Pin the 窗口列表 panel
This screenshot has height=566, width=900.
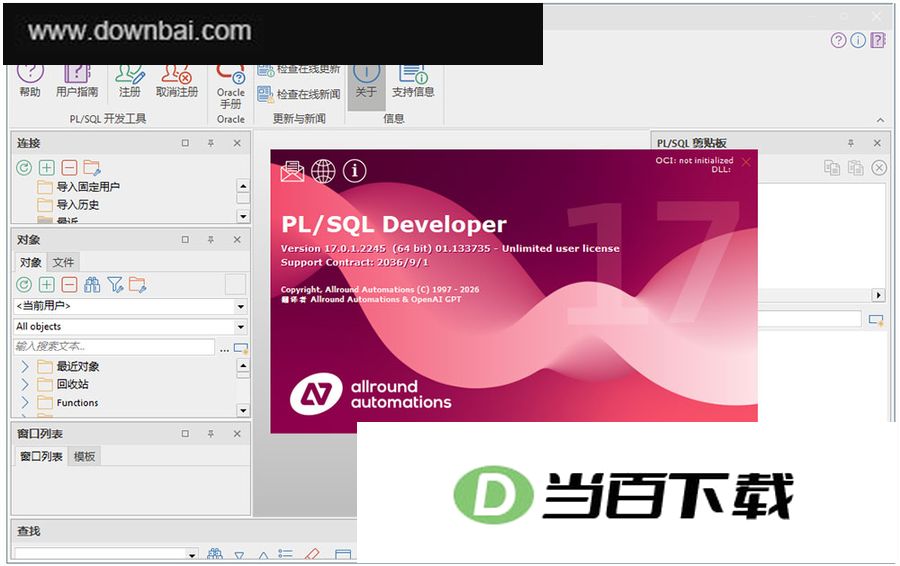tap(211, 433)
